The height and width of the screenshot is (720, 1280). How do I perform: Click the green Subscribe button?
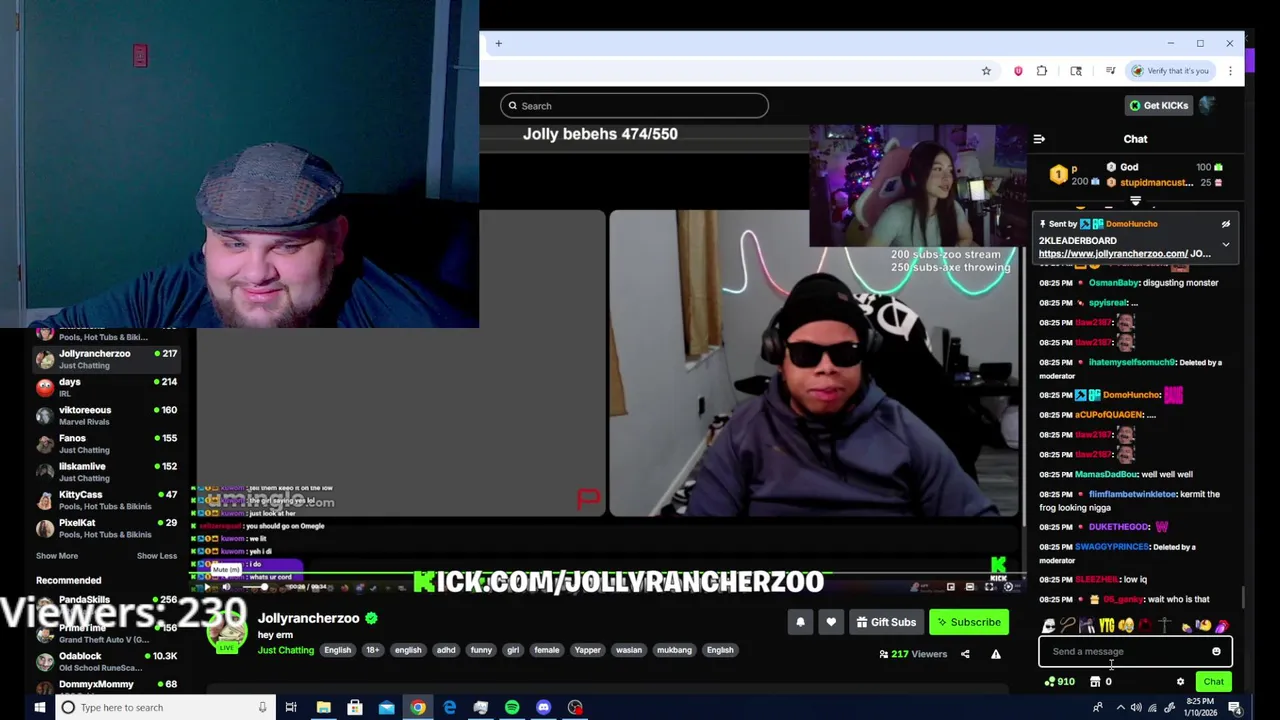pyautogui.click(x=968, y=622)
